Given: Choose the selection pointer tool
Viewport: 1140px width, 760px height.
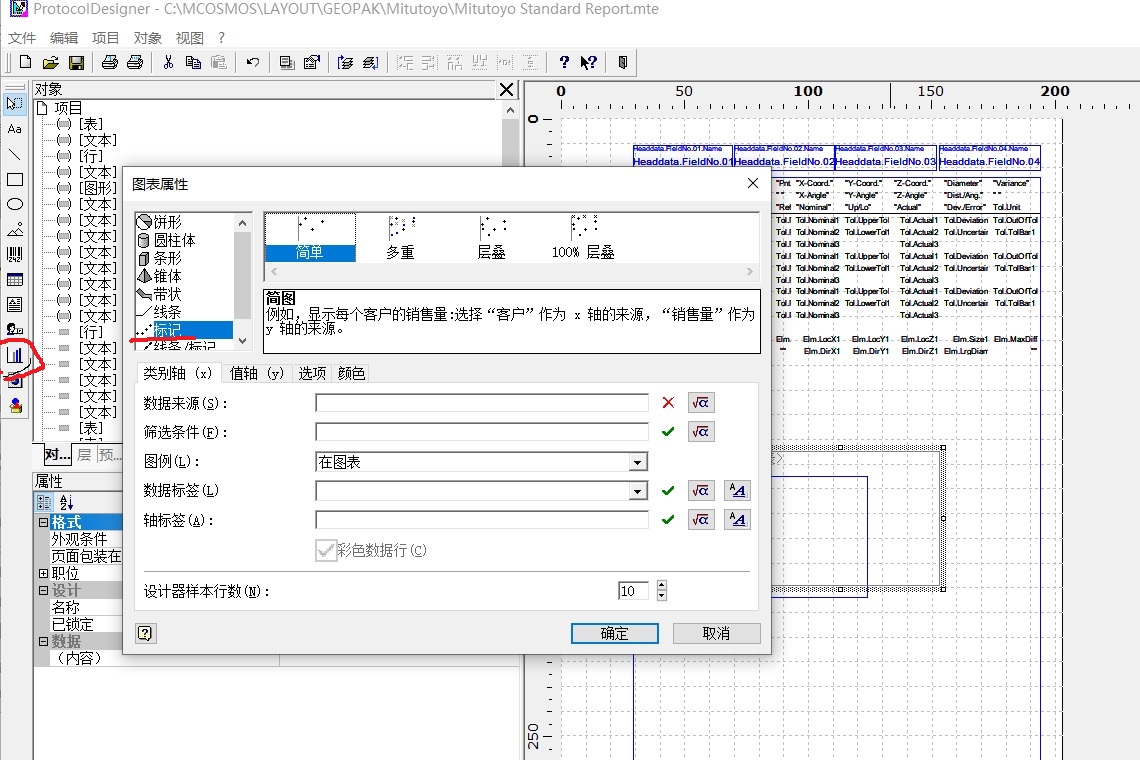Looking at the screenshot, I should 15,103.
